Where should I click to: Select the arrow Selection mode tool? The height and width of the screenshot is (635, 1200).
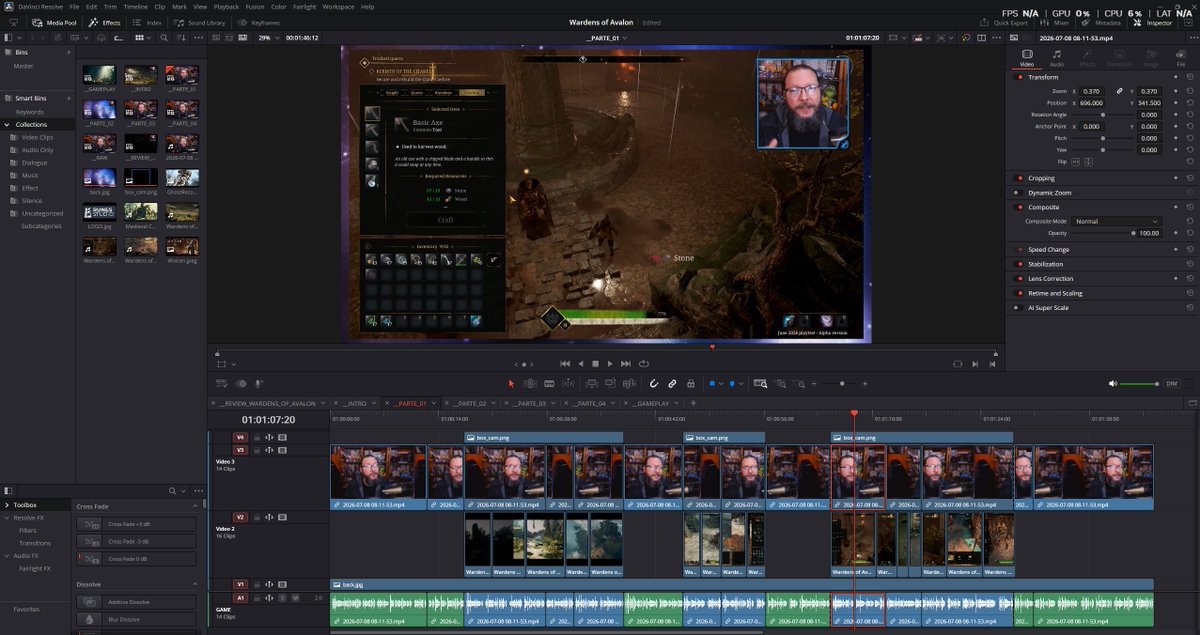[511, 384]
